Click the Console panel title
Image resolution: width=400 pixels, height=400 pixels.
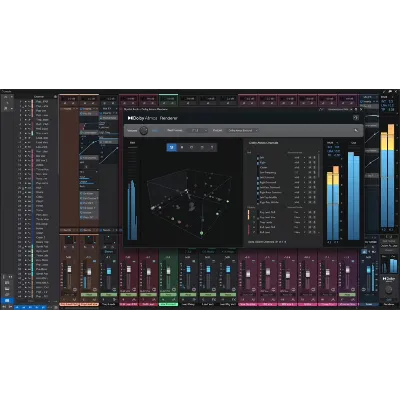click(6, 91)
